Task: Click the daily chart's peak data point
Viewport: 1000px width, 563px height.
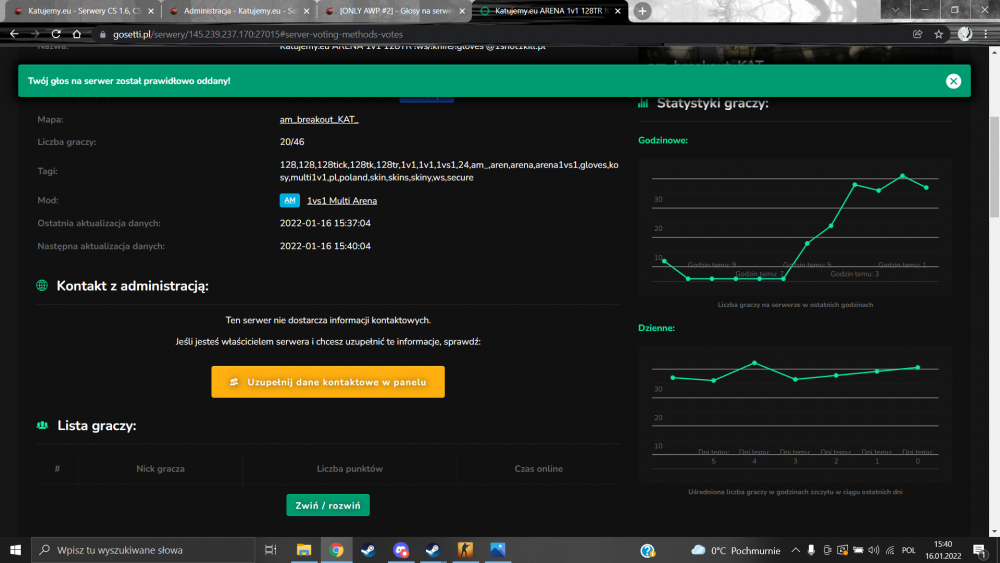Action: pos(754,363)
